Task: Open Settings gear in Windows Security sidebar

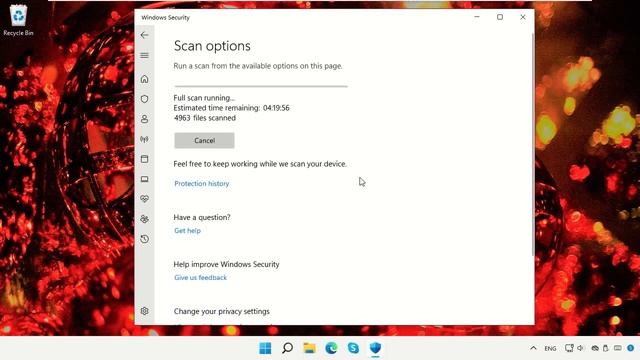Action: [144, 311]
